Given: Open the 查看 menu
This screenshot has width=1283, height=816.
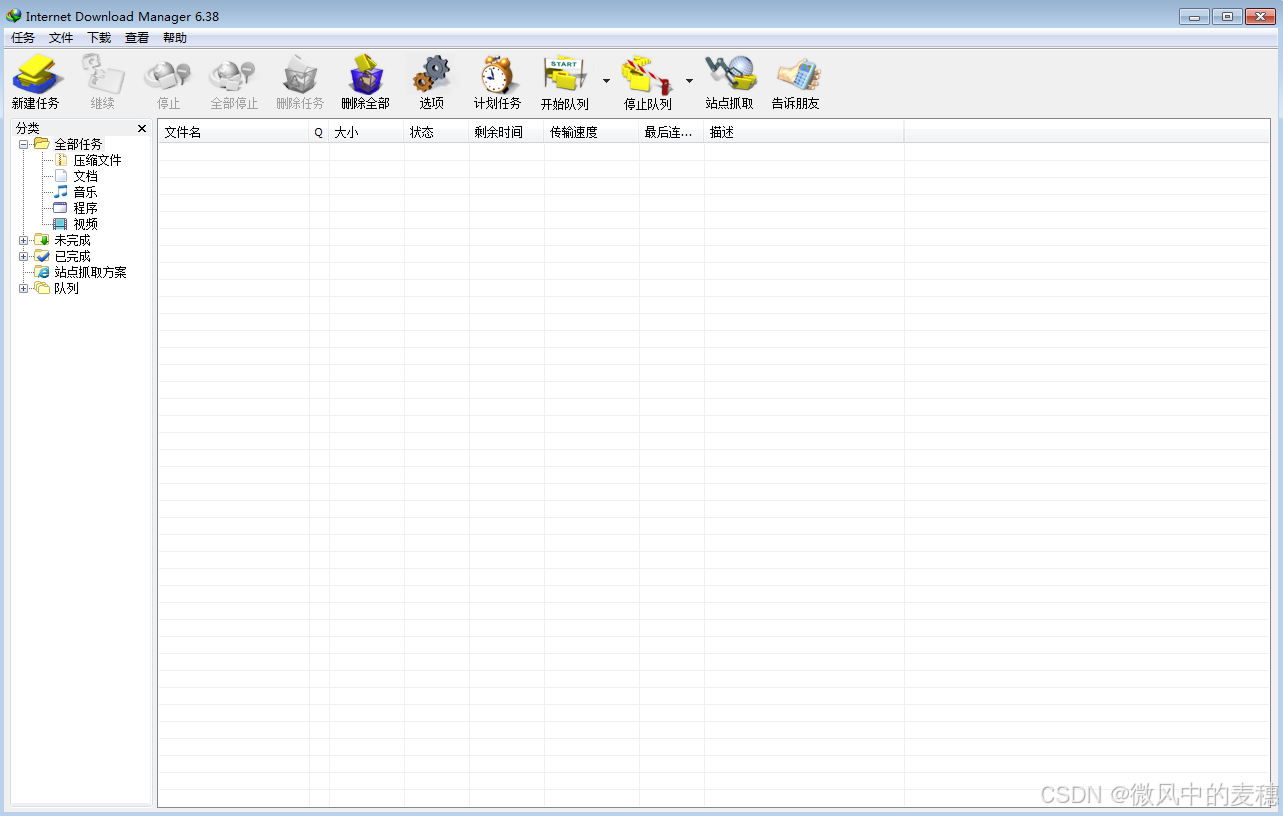Looking at the screenshot, I should point(137,38).
